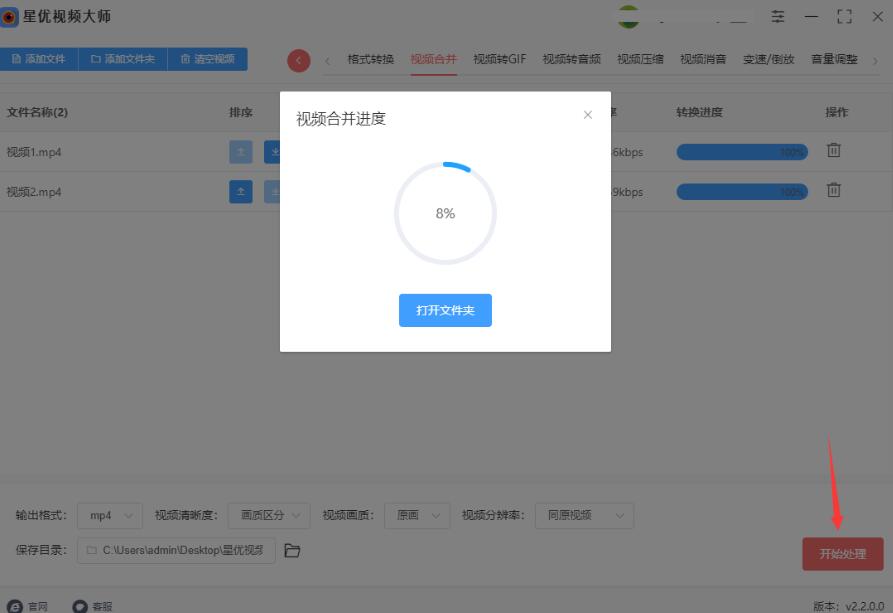Move 视频2.mp4 up with the up-arrow icon

pos(240,191)
